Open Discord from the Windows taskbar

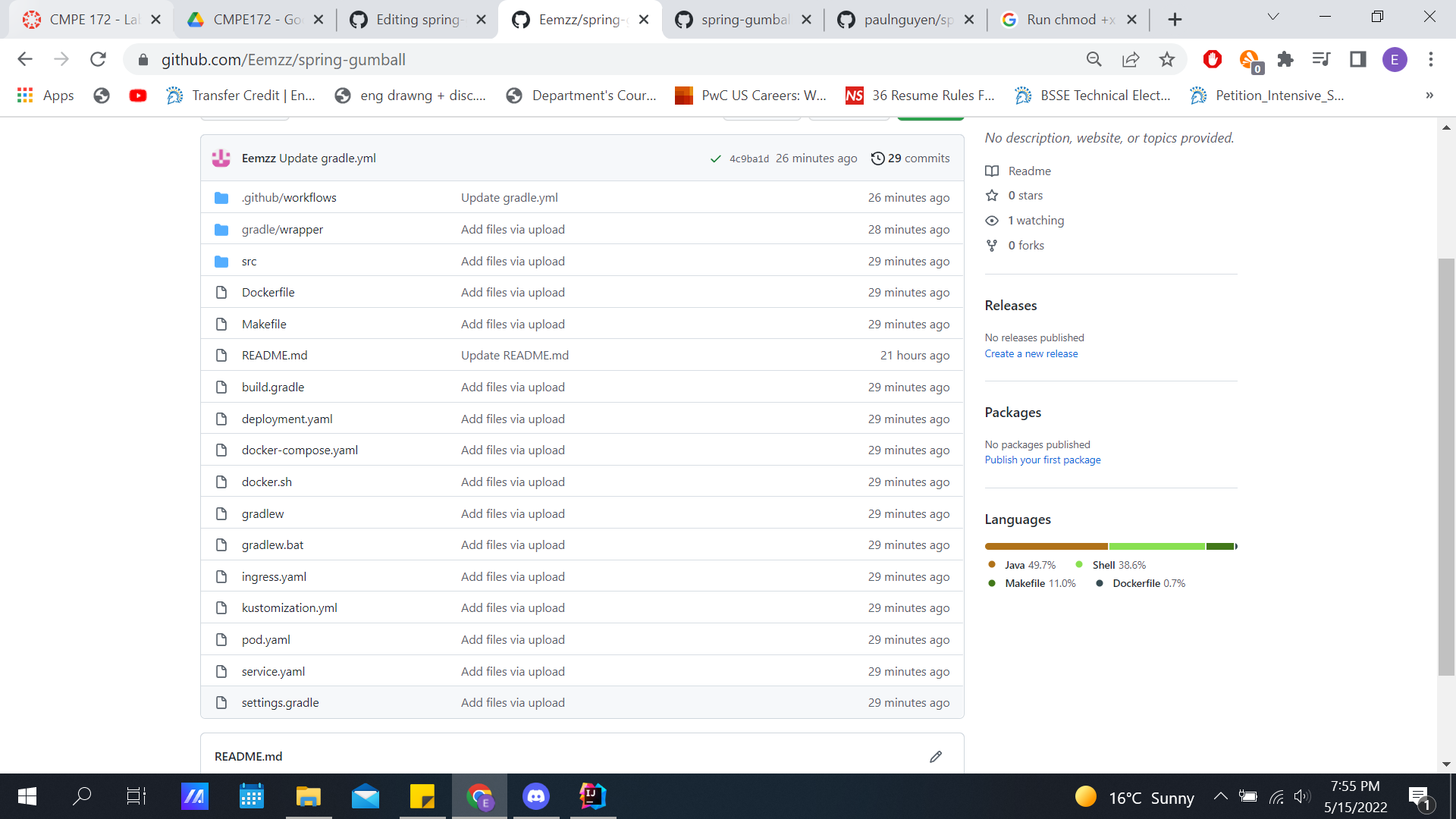[536, 796]
